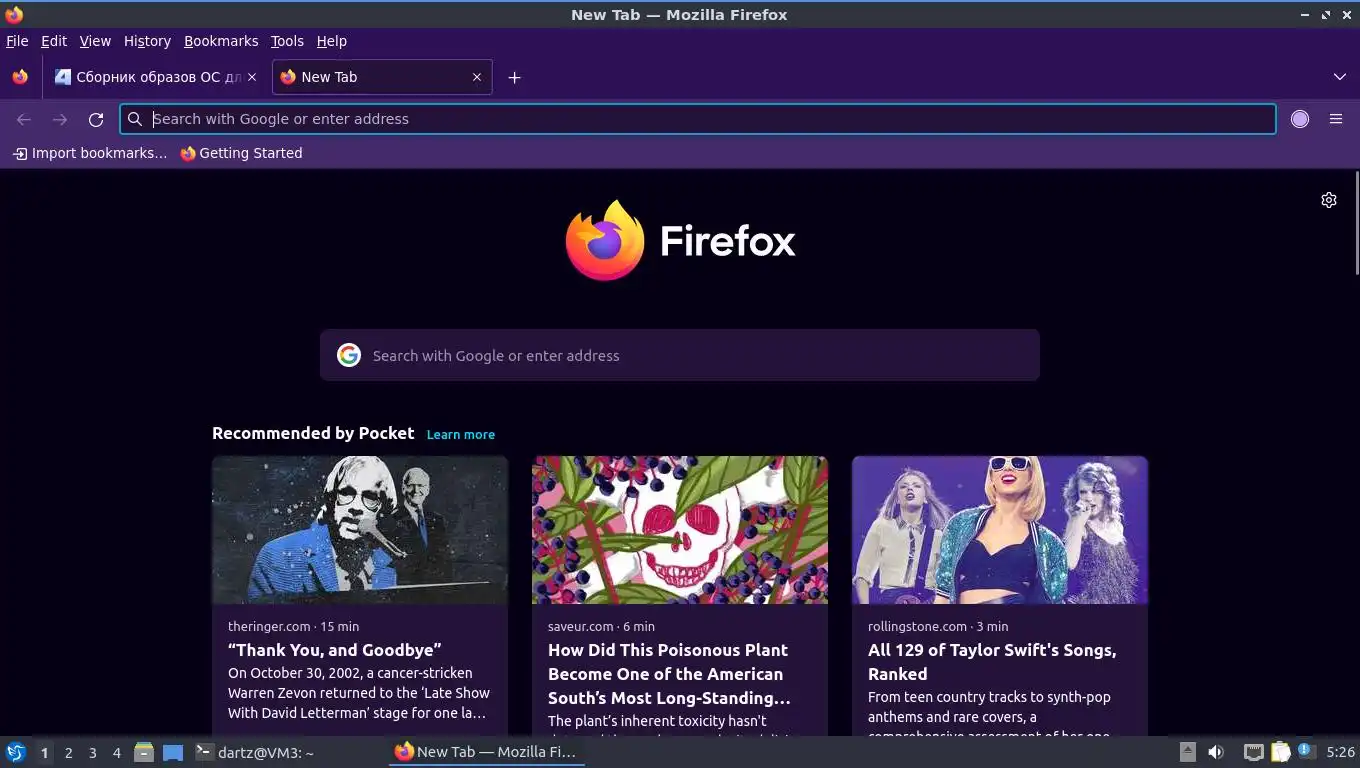
Task: Open a new tab with plus button
Action: [x=514, y=77]
